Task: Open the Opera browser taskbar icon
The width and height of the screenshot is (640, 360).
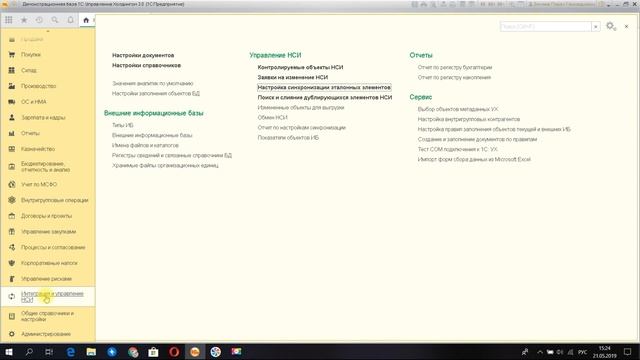Action: pos(174,351)
